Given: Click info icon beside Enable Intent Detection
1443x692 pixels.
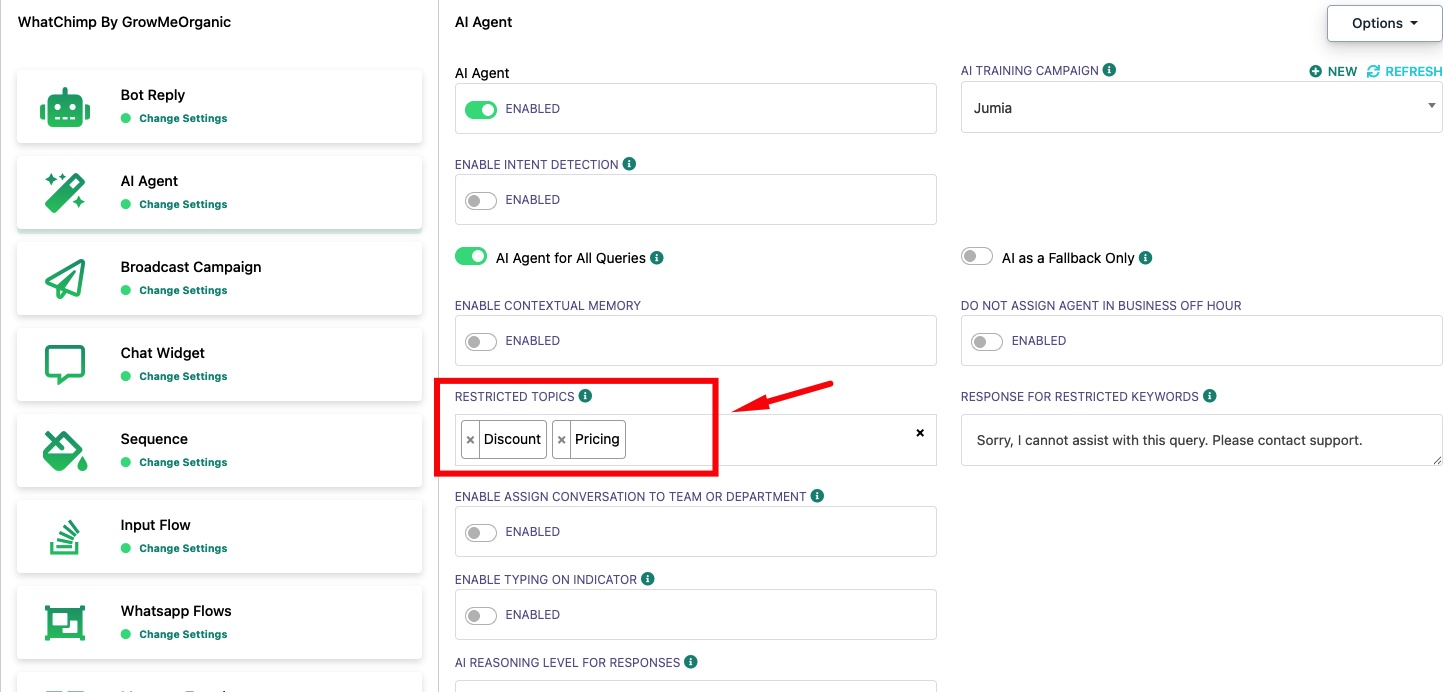Looking at the screenshot, I should pyautogui.click(x=629, y=164).
